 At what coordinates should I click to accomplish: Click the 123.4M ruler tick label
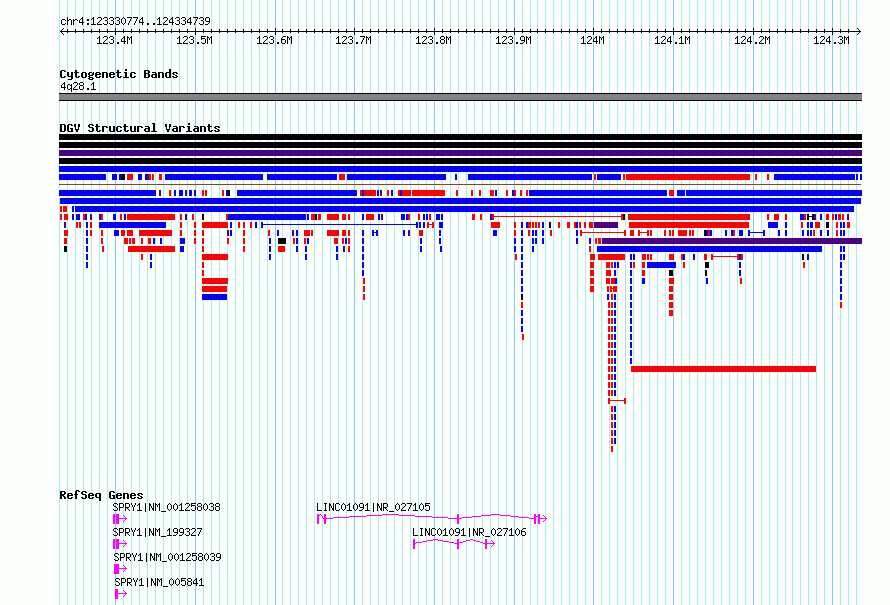pyautogui.click(x=115, y=40)
